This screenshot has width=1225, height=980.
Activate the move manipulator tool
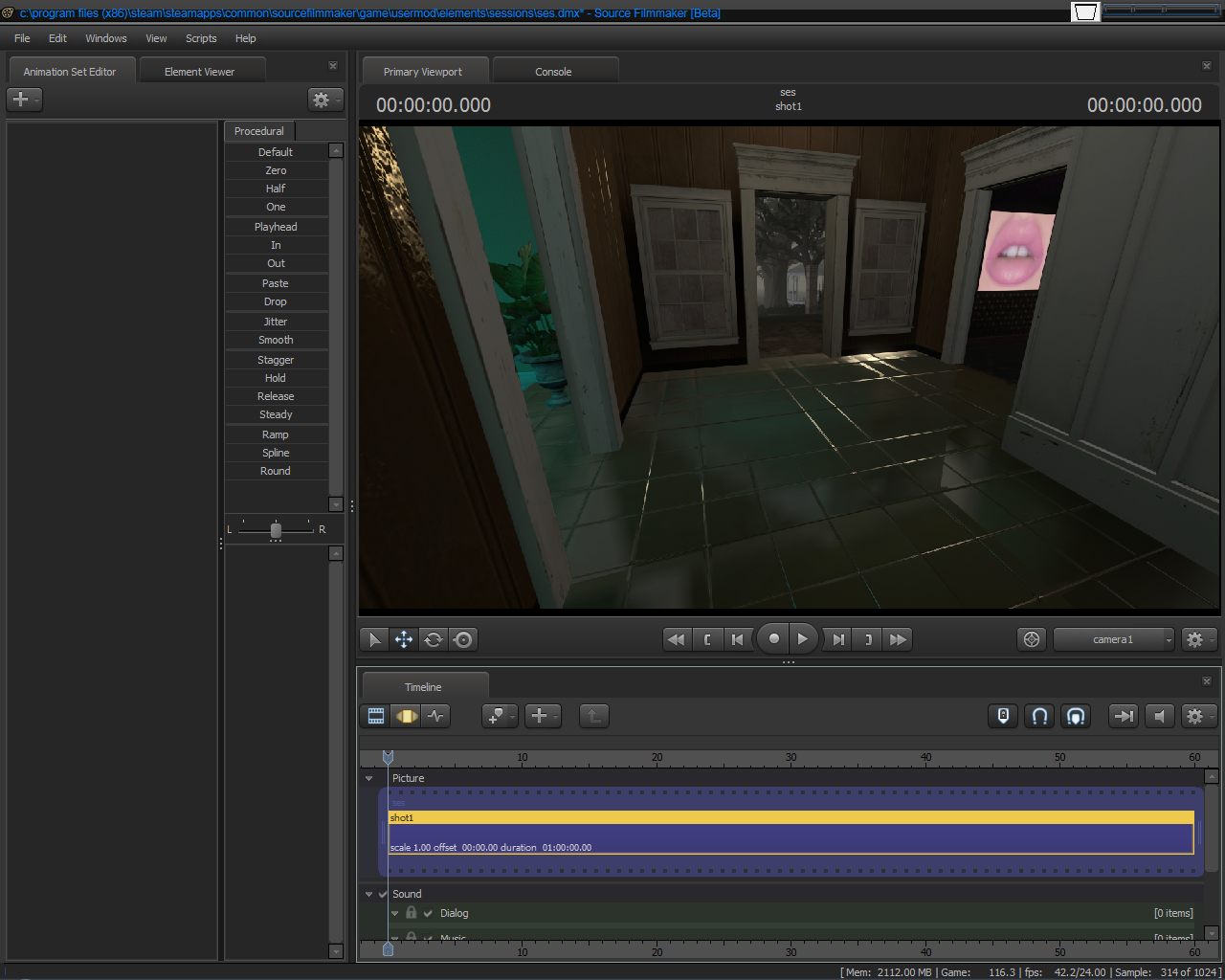404,639
